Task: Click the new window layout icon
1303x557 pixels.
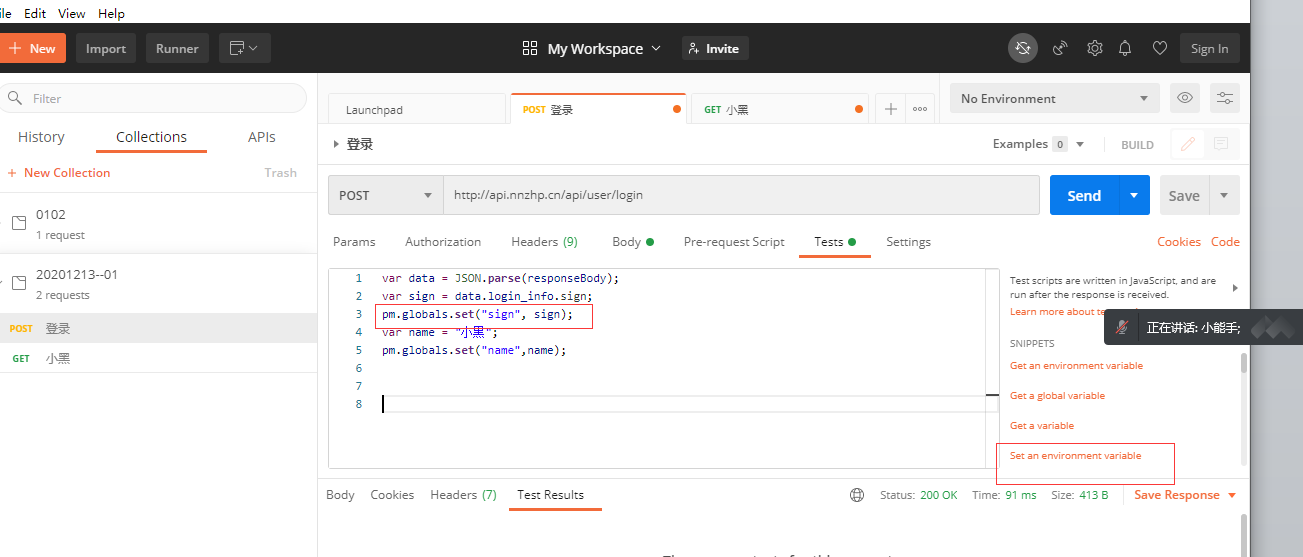Action: point(243,48)
